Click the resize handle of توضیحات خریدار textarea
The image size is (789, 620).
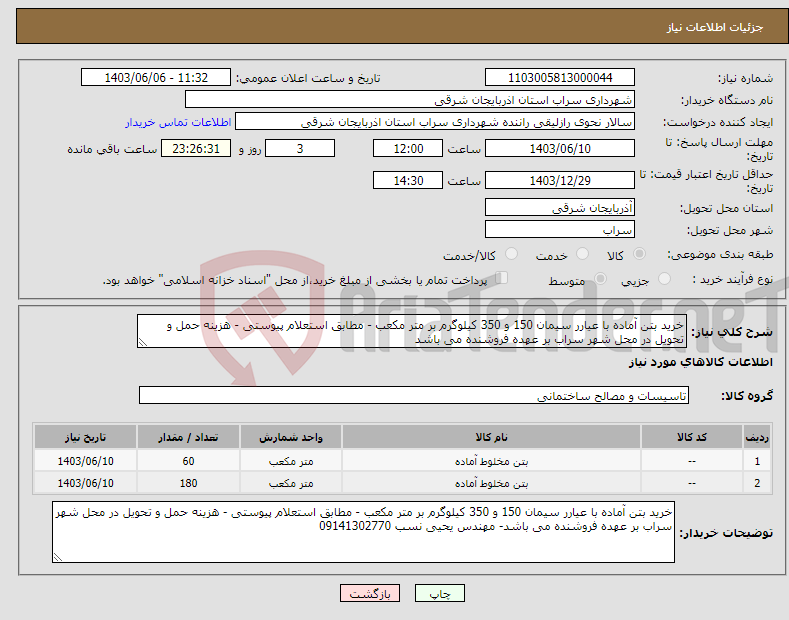tap(58, 557)
